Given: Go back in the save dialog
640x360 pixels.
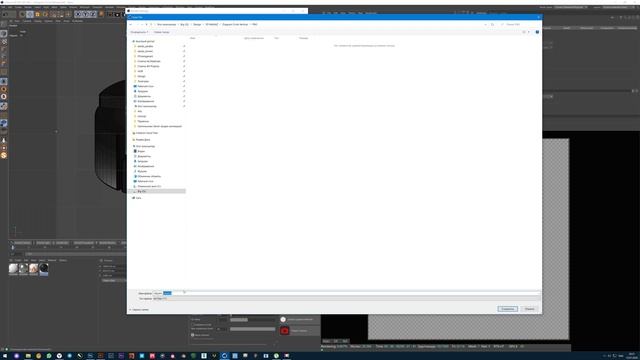Looking at the screenshot, I should [x=131, y=24].
